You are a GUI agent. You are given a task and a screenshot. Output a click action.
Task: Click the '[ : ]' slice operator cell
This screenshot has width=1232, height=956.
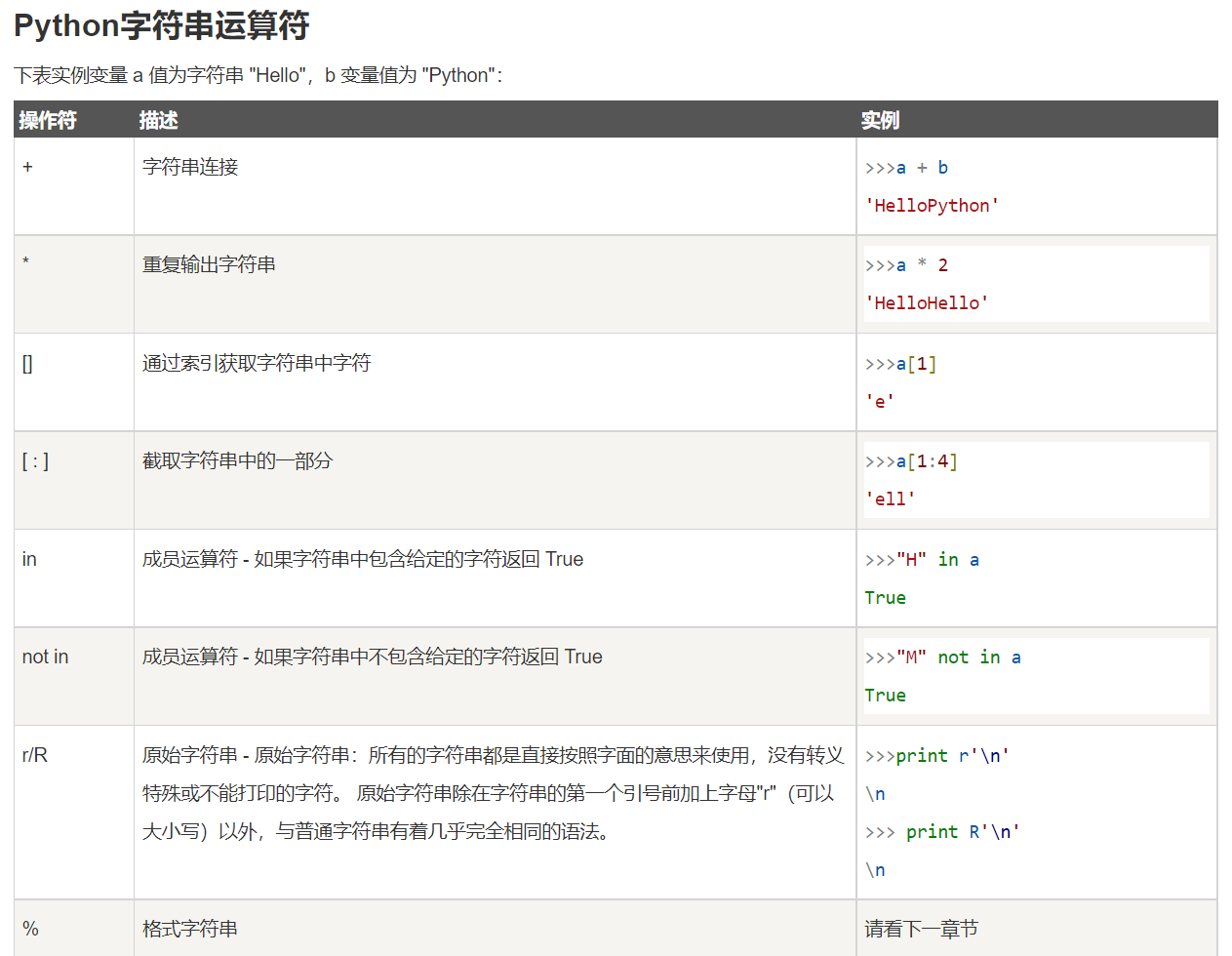[x=74, y=480]
